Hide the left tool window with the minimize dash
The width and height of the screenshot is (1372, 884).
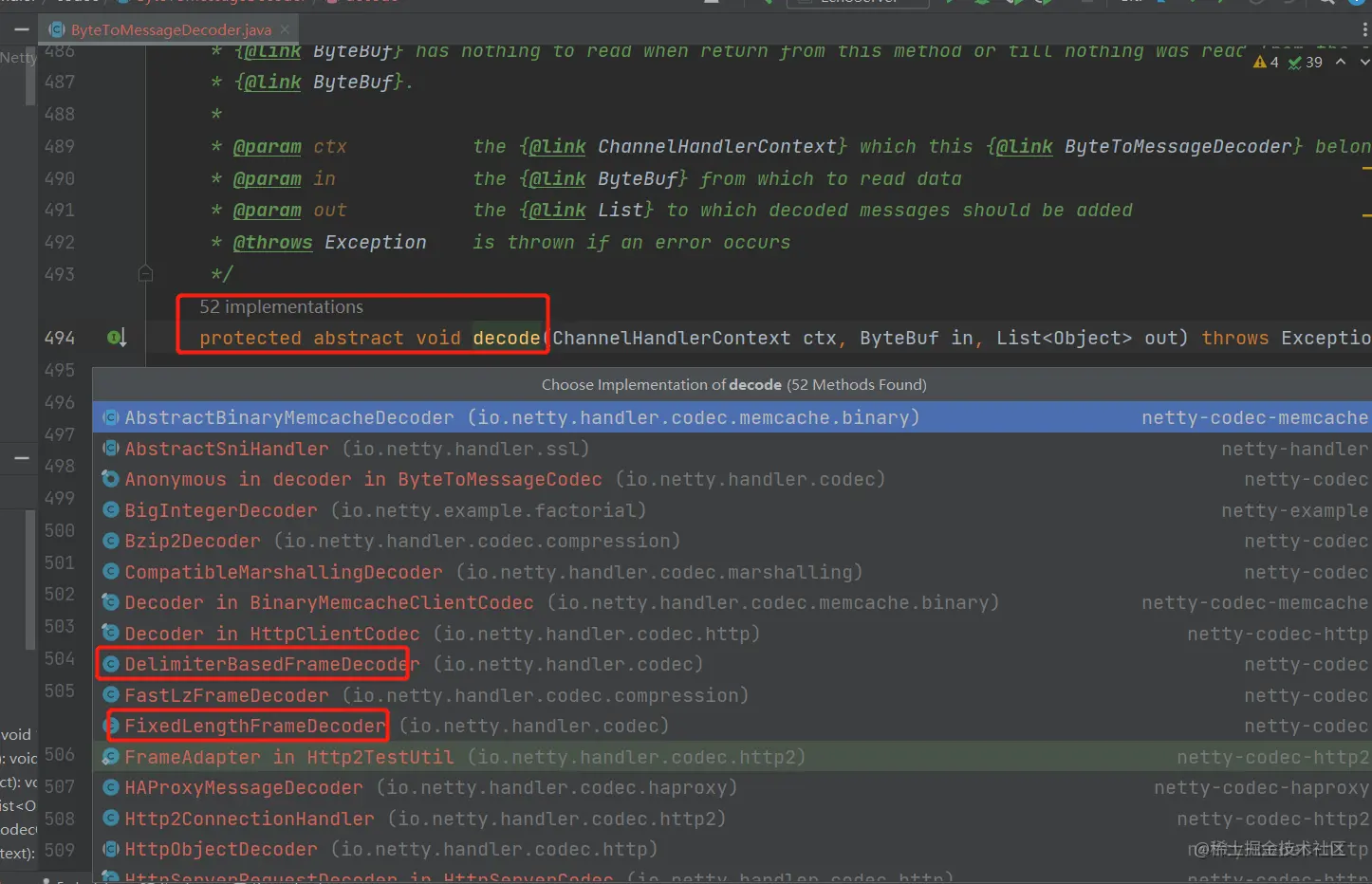click(x=21, y=29)
